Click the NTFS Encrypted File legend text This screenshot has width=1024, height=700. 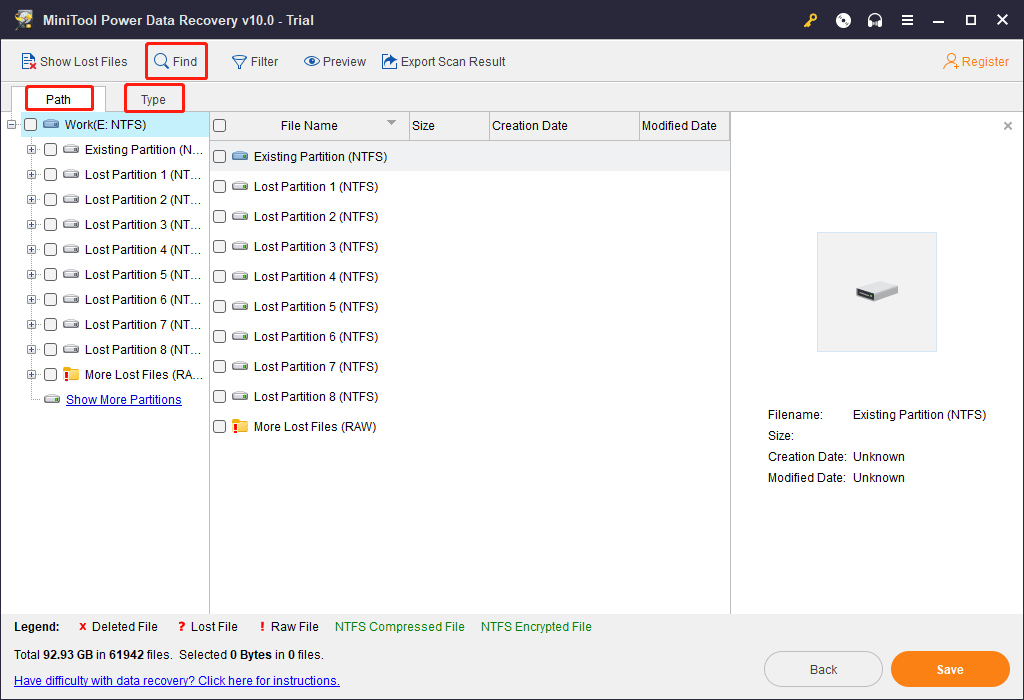coord(536,627)
